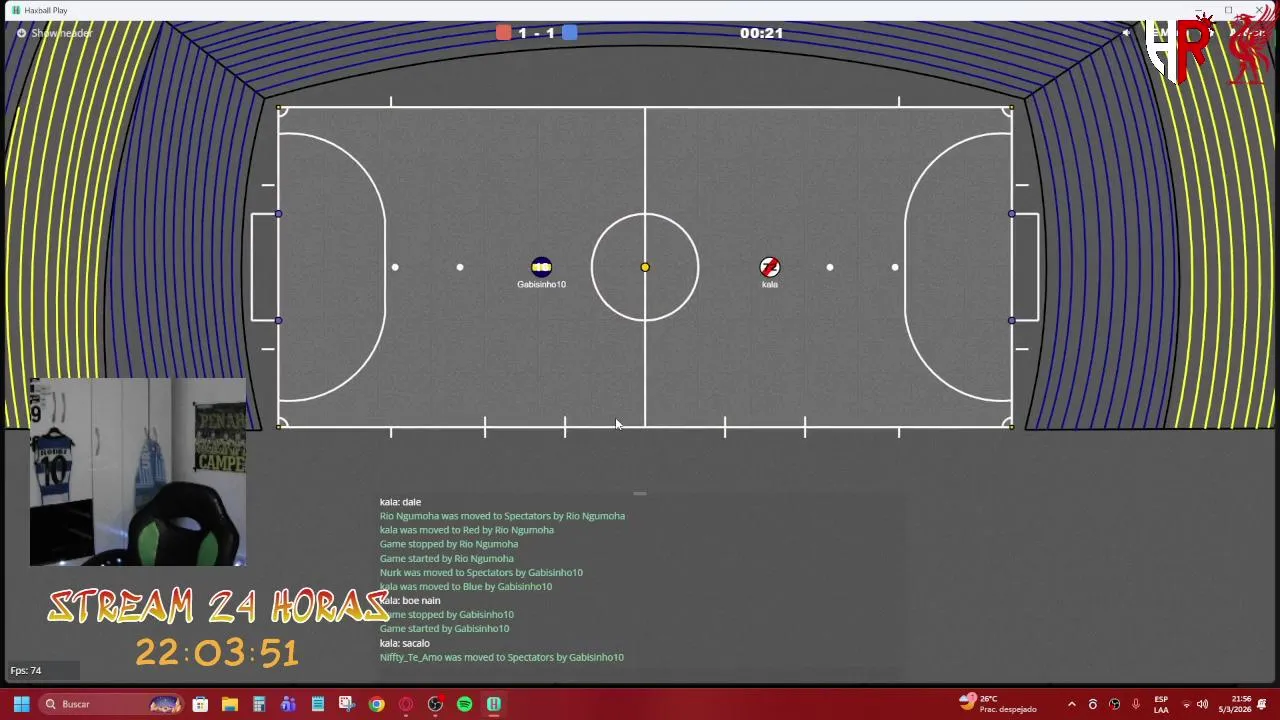Image resolution: width=1280 pixels, height=720 pixels.
Task: Click 'Game stopped by Gabisinho10' message
Action: [446, 614]
